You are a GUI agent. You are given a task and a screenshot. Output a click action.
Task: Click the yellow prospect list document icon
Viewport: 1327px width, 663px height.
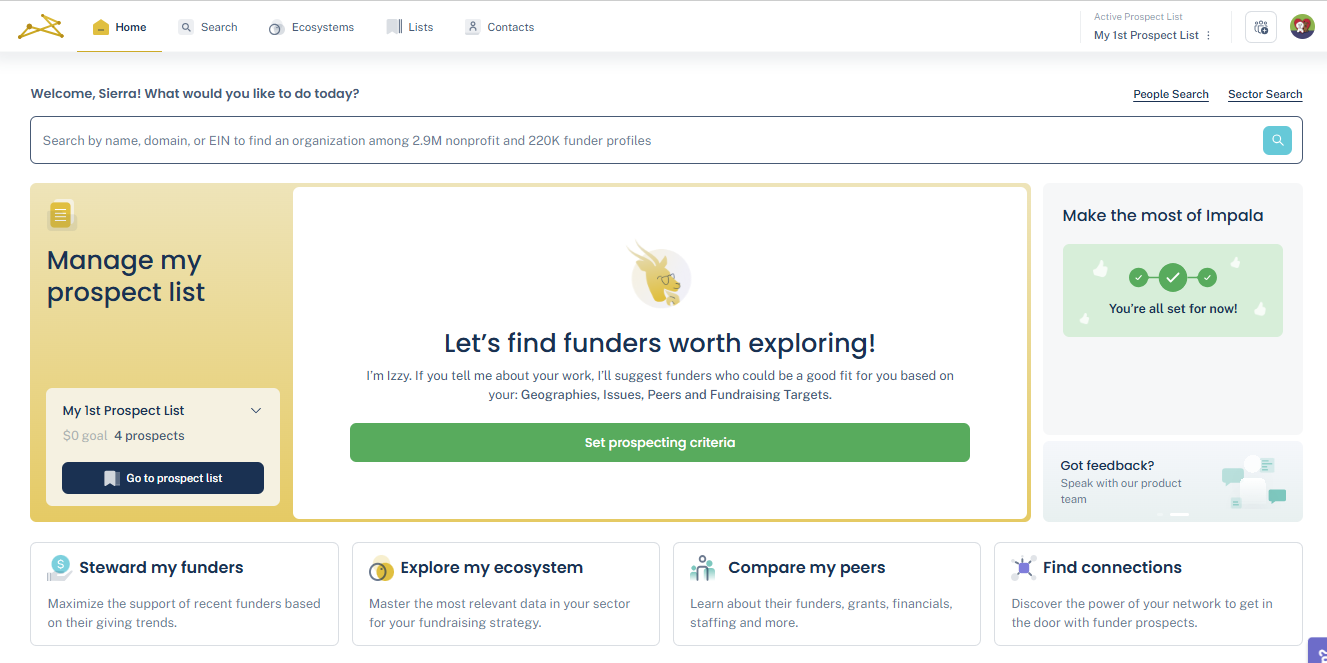pos(61,214)
